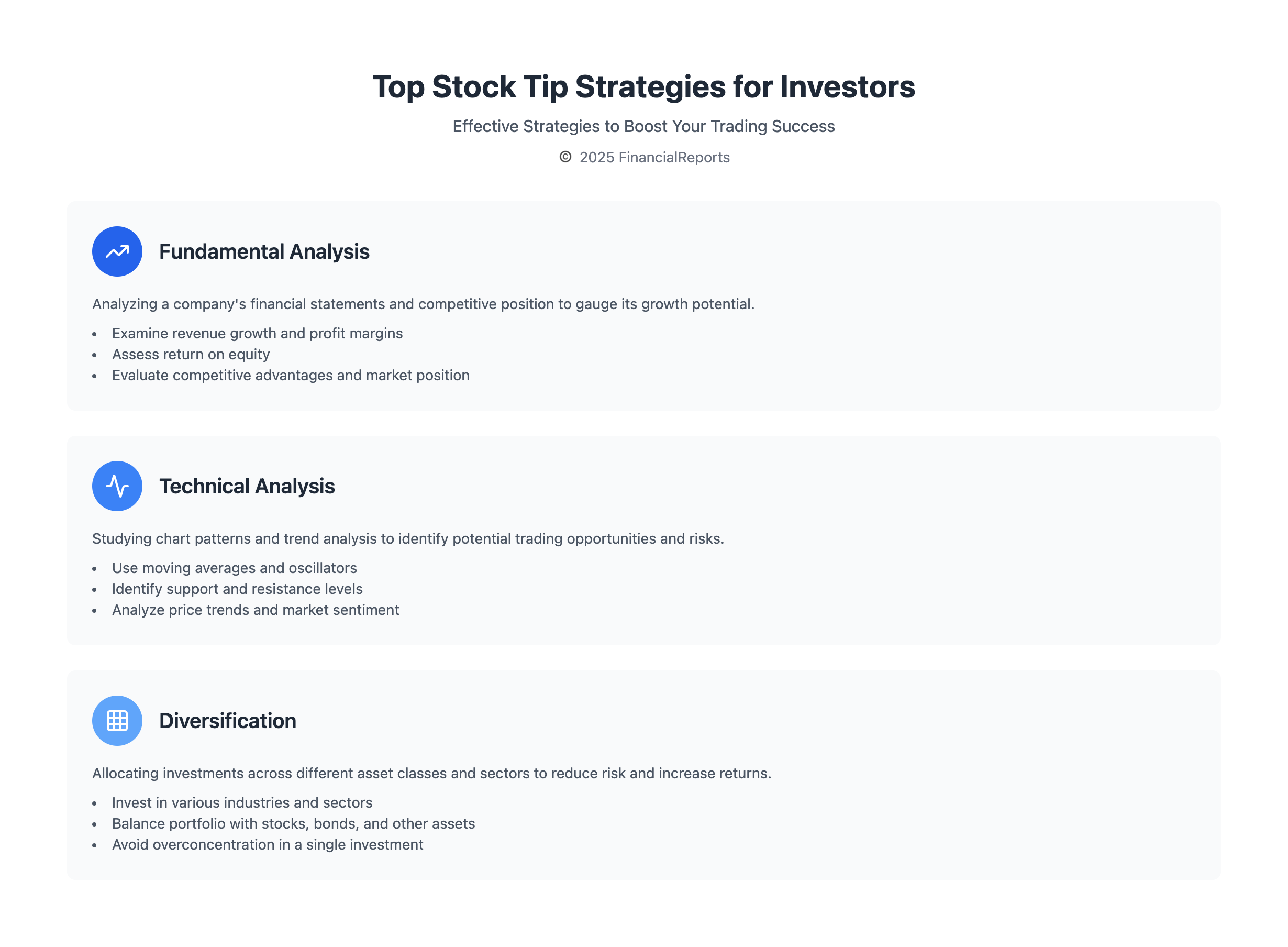1288x947 pixels.
Task: Click "Invest in various industries and sectors"
Action: (x=242, y=802)
